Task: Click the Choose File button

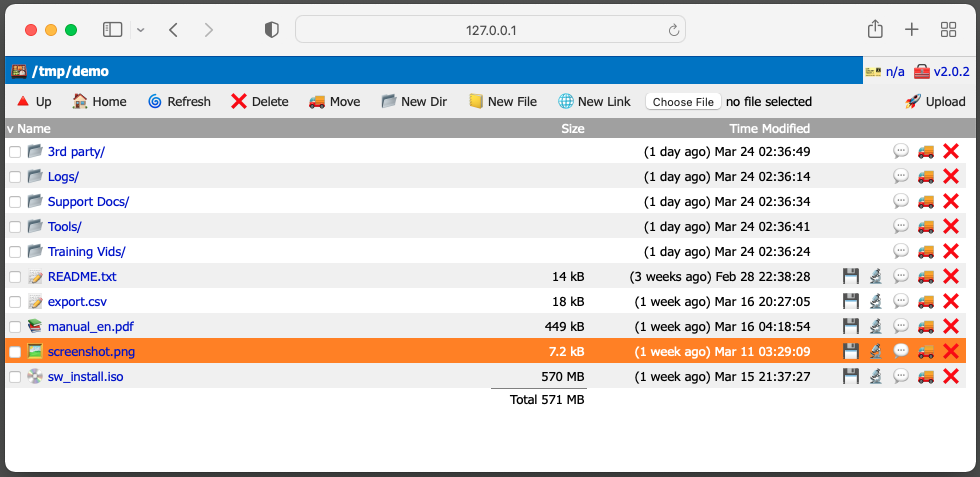Action: pyautogui.click(x=683, y=102)
